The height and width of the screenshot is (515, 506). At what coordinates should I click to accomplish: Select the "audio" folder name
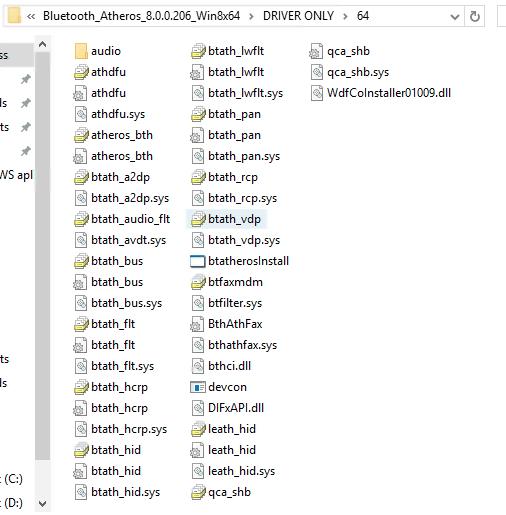[x=106, y=51]
